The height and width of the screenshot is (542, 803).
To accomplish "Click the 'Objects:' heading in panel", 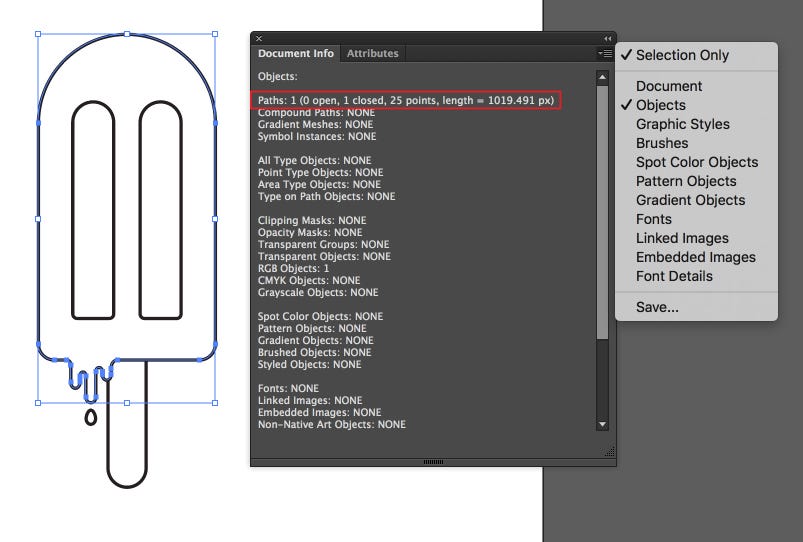I will tap(278, 76).
